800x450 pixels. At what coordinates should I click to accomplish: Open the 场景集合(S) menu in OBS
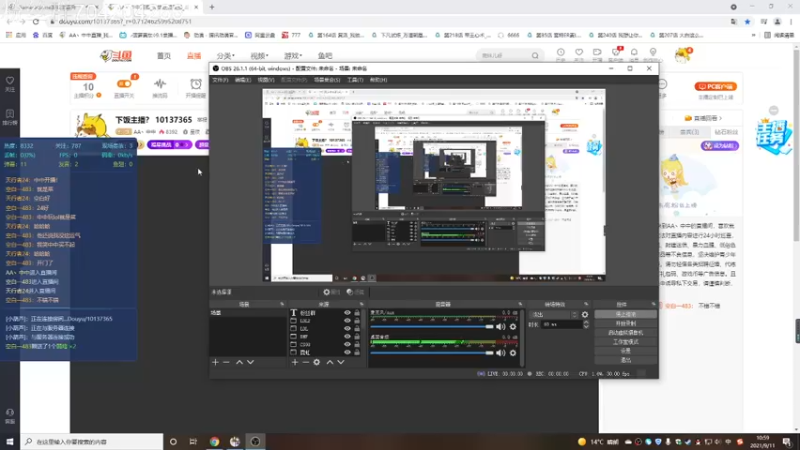pyautogui.click(x=327, y=80)
